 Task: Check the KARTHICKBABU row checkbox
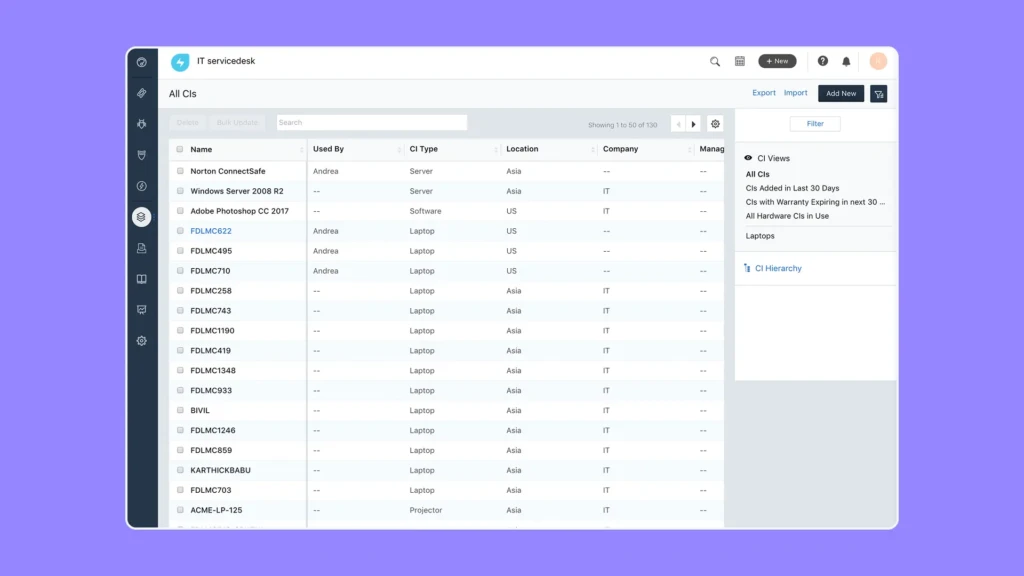tap(180, 470)
